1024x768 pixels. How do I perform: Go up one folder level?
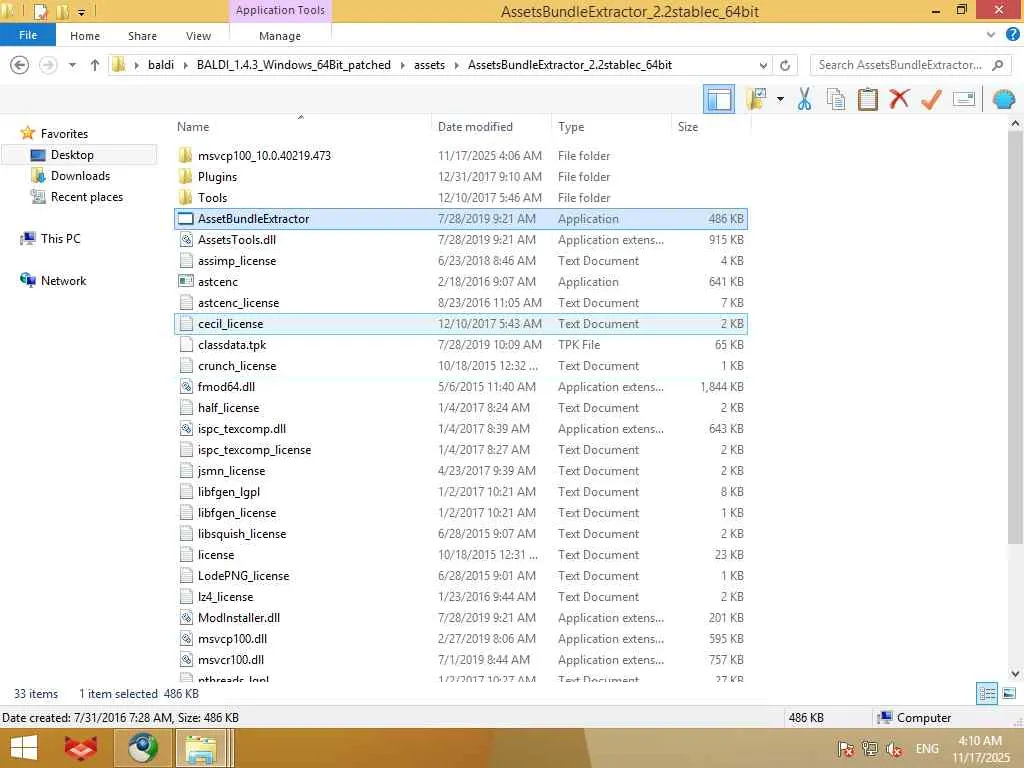[95, 65]
